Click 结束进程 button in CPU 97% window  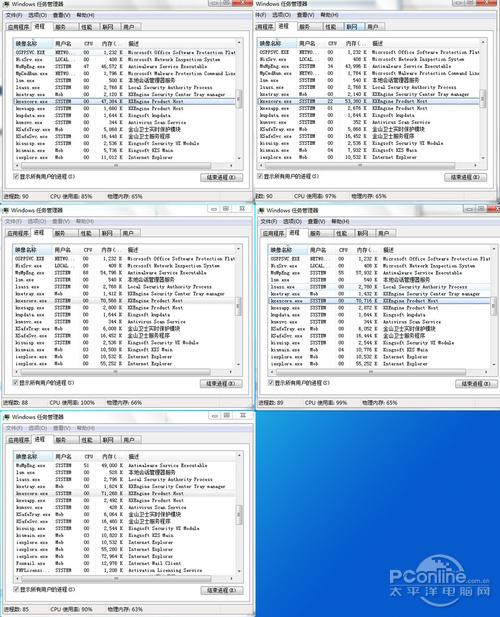click(x=465, y=177)
